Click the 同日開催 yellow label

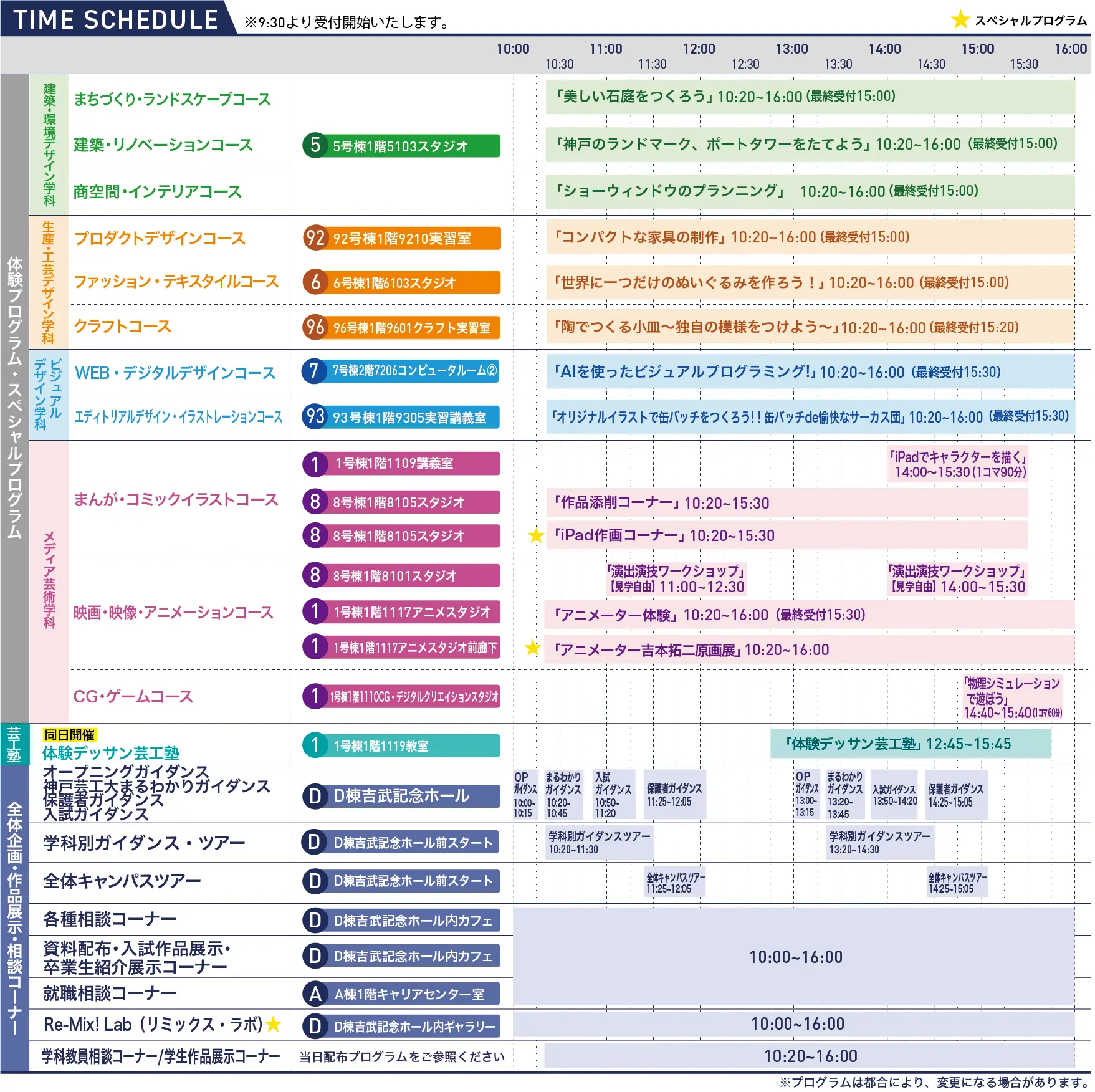(69, 735)
